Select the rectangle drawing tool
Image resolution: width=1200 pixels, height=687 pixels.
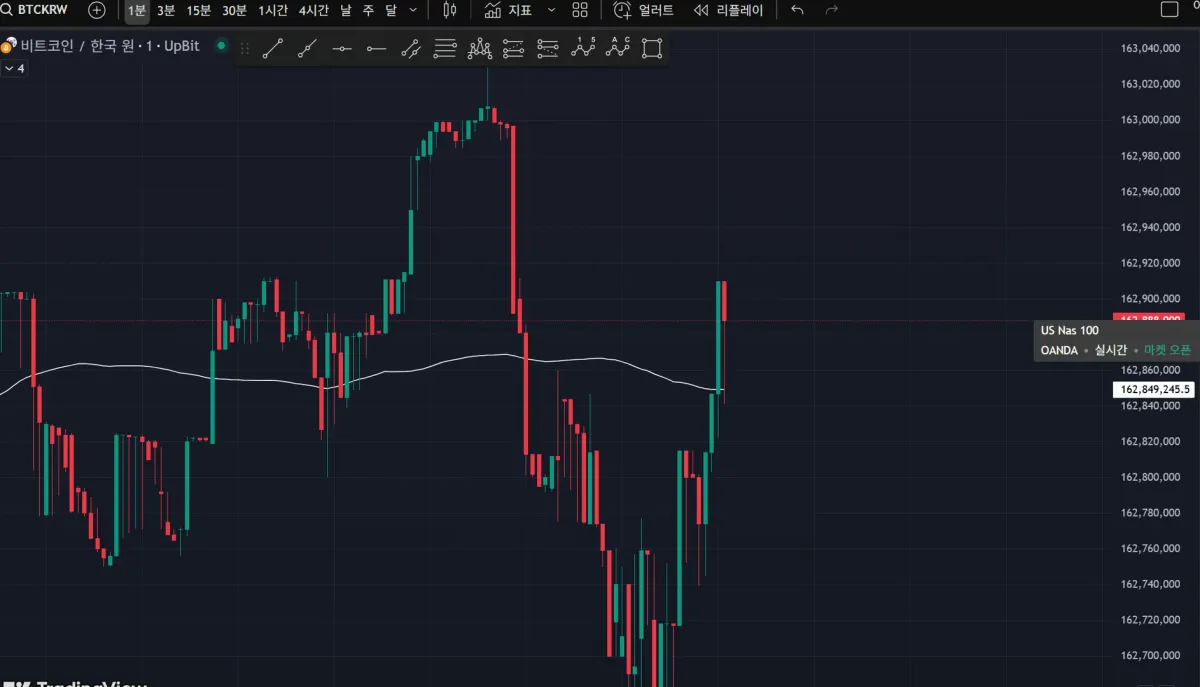tap(652, 48)
